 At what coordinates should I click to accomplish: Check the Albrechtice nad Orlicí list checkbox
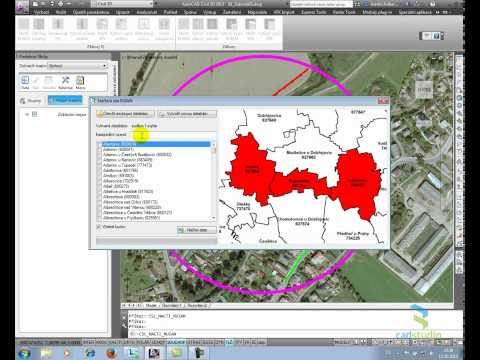point(99,202)
